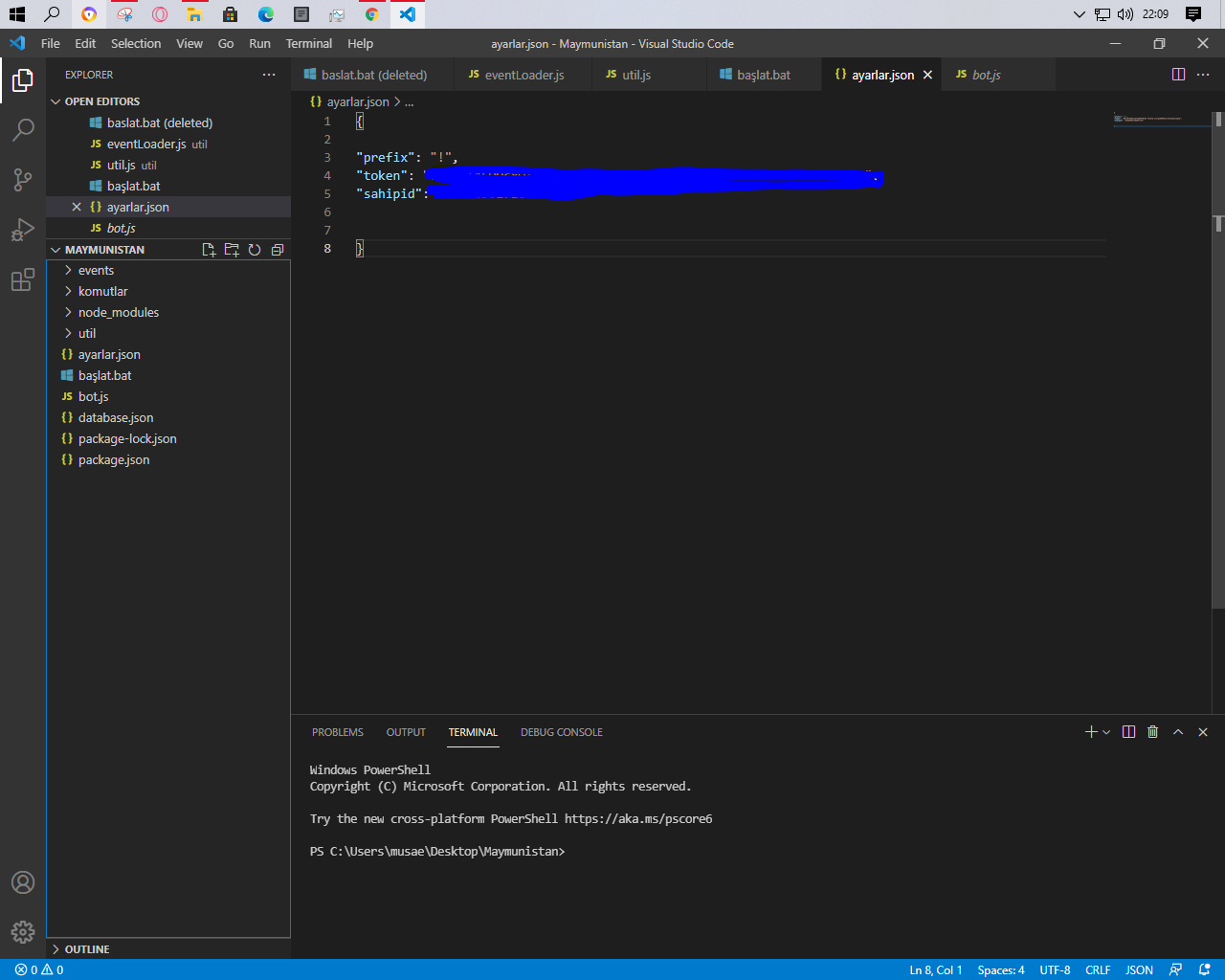Split the editor to the right
The image size is (1225, 980).
1178,75
